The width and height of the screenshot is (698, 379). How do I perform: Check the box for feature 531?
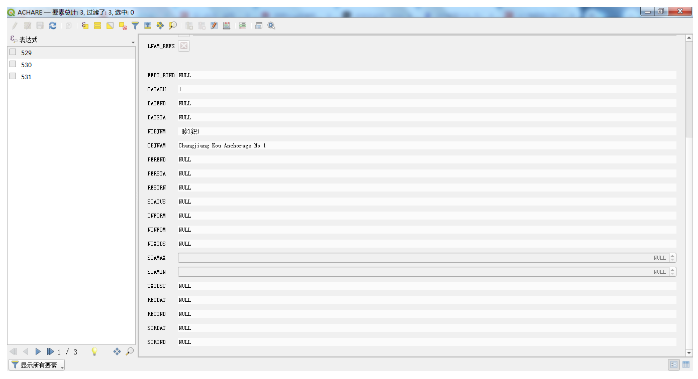coord(13,76)
